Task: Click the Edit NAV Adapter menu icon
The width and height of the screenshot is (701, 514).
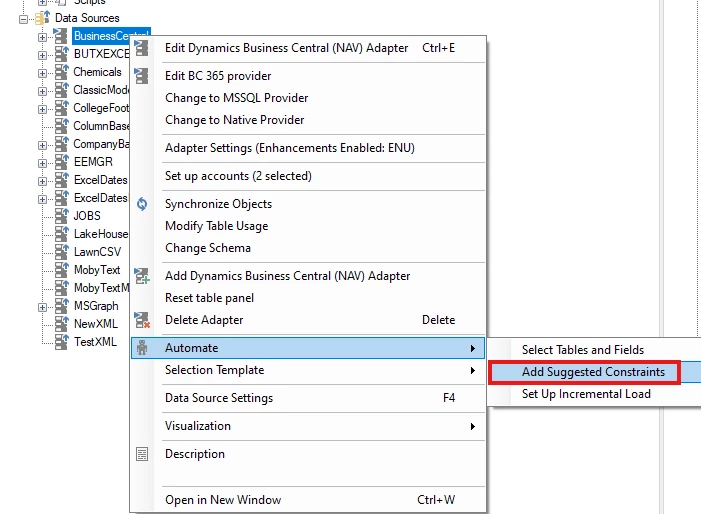Action: (142, 48)
